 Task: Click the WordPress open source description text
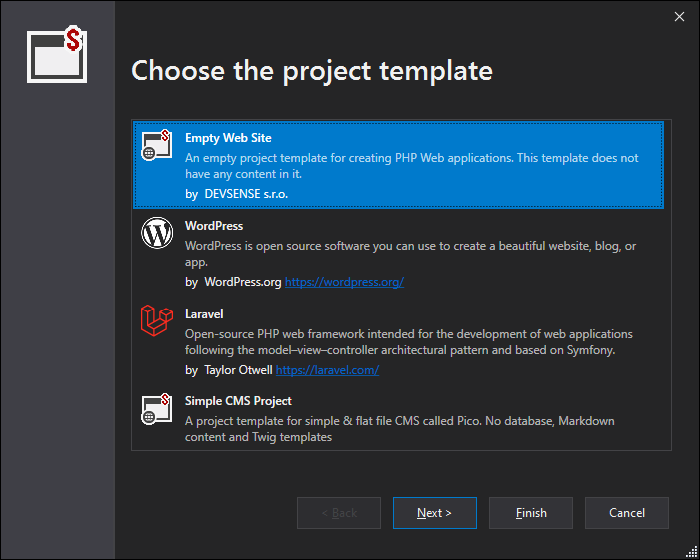pos(411,254)
